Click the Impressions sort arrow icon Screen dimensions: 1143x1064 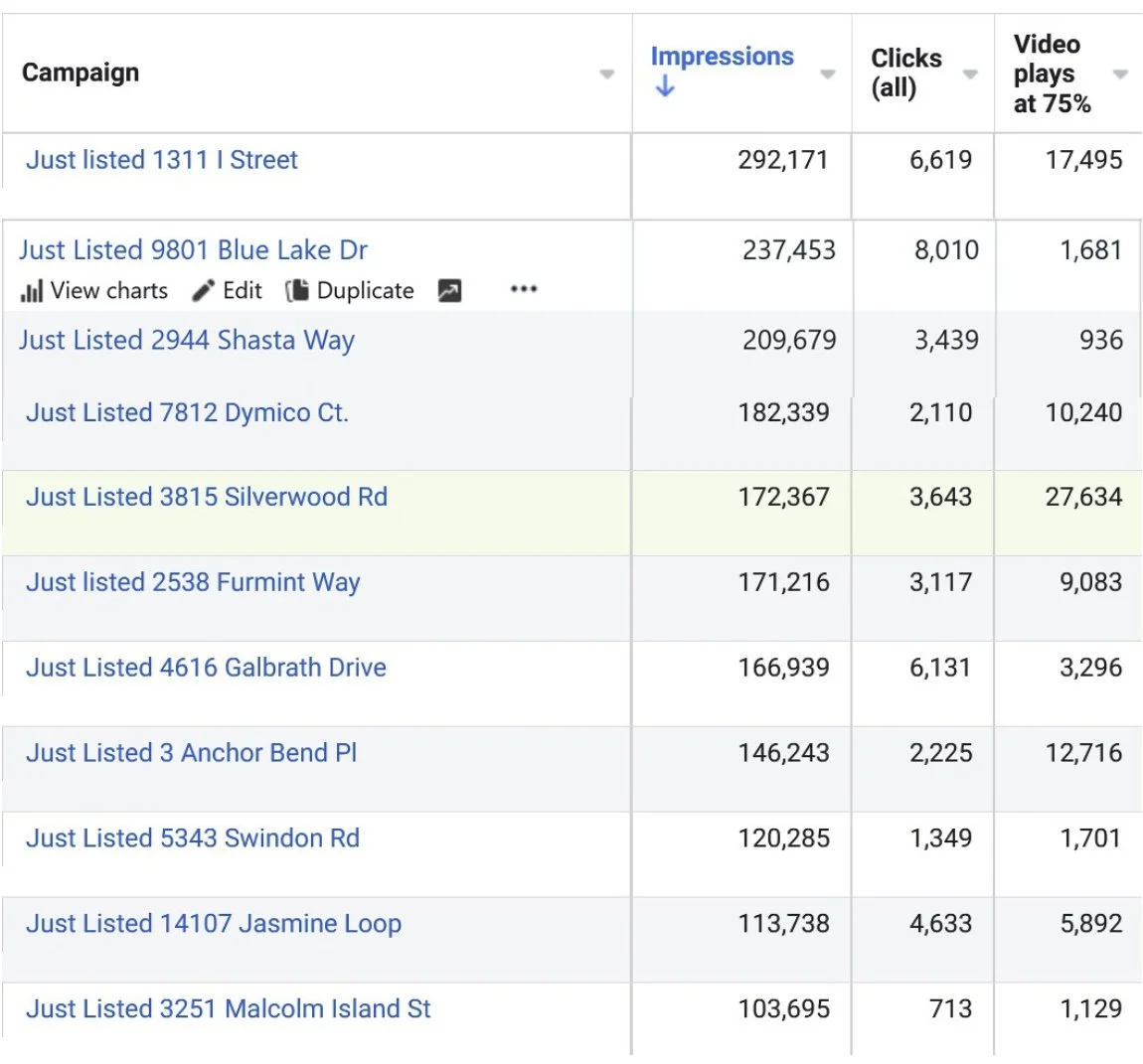pos(665,86)
